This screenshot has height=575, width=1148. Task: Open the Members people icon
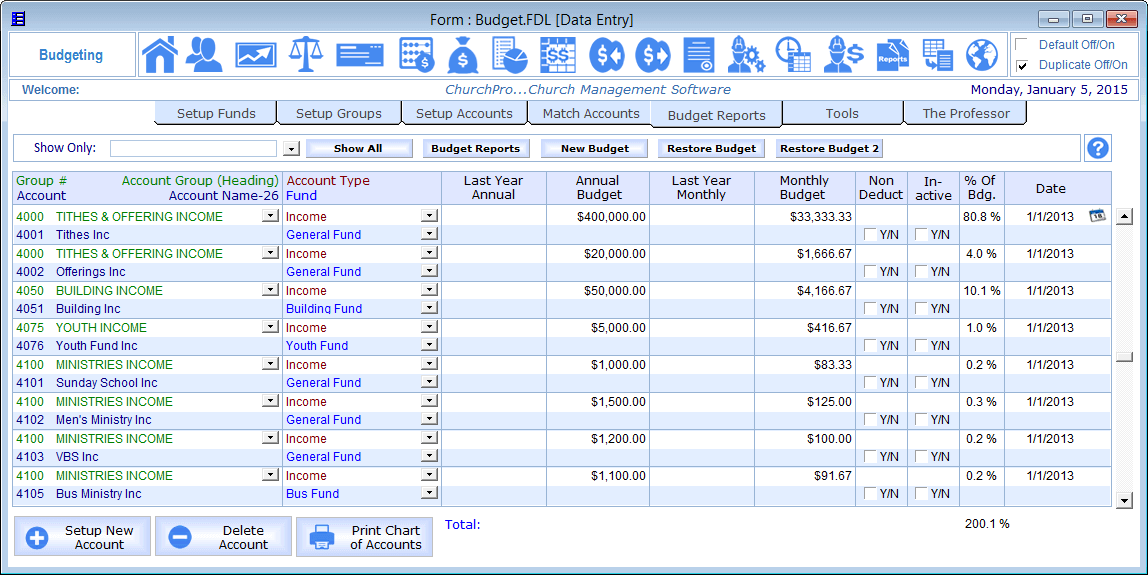204,55
